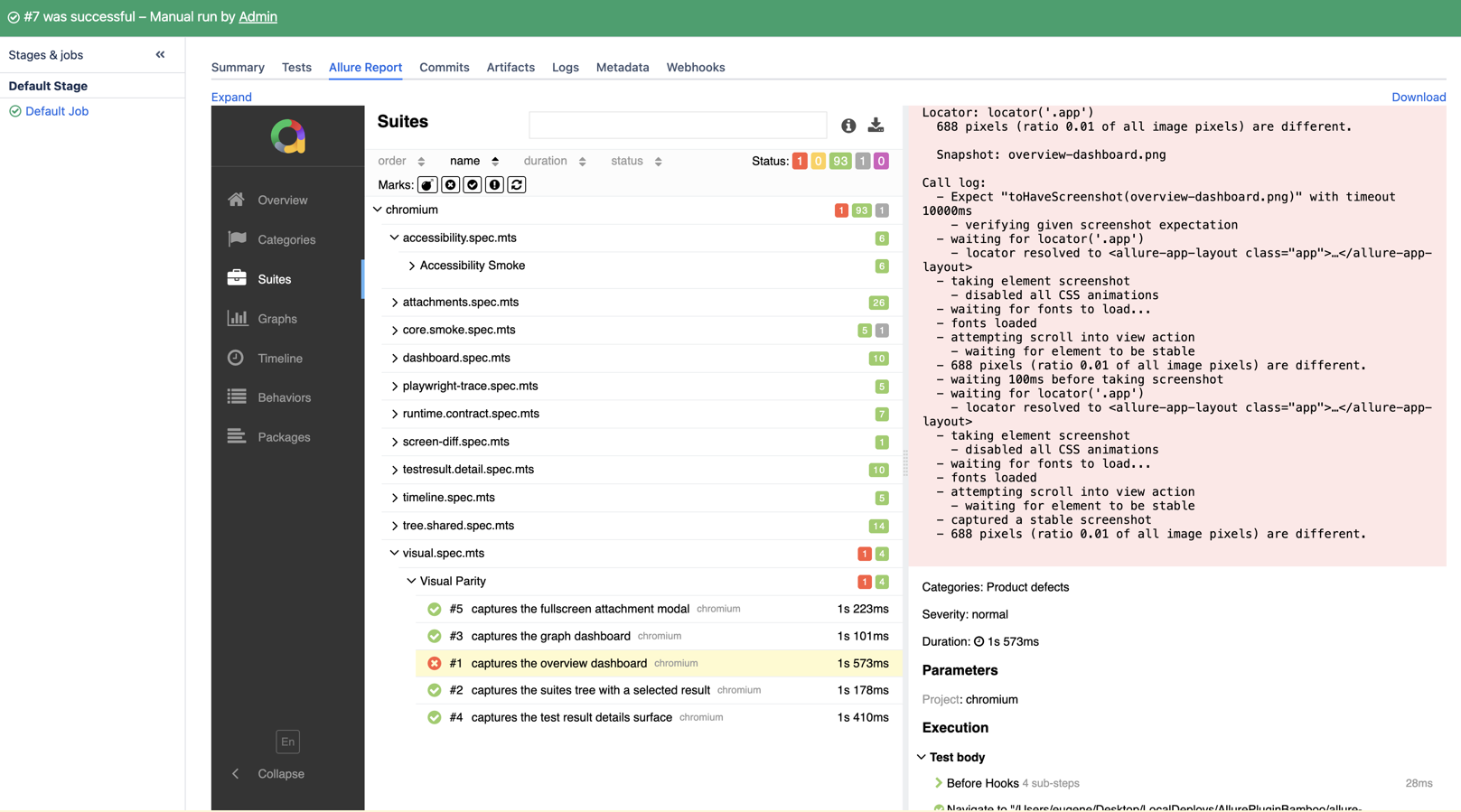
Task: Expand core.smoke.spec.mts suite
Action: point(395,331)
